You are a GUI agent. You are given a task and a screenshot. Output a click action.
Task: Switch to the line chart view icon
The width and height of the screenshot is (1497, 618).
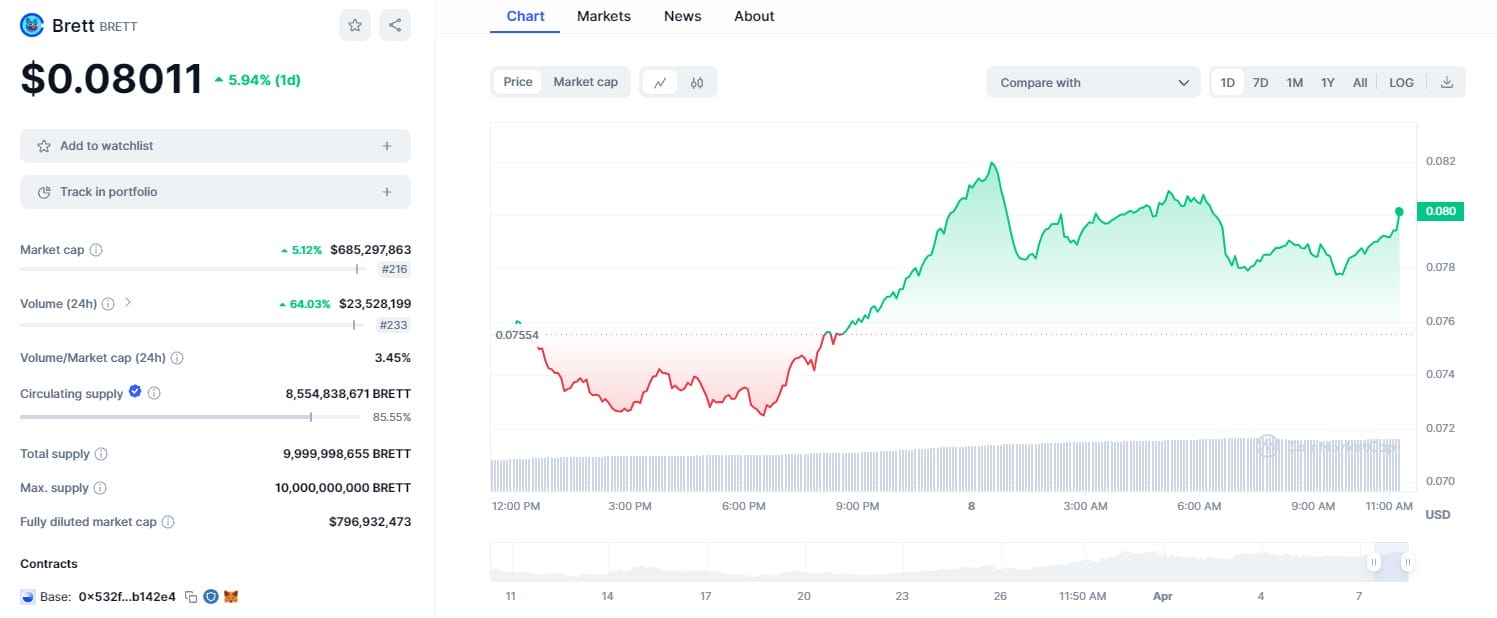(x=660, y=83)
